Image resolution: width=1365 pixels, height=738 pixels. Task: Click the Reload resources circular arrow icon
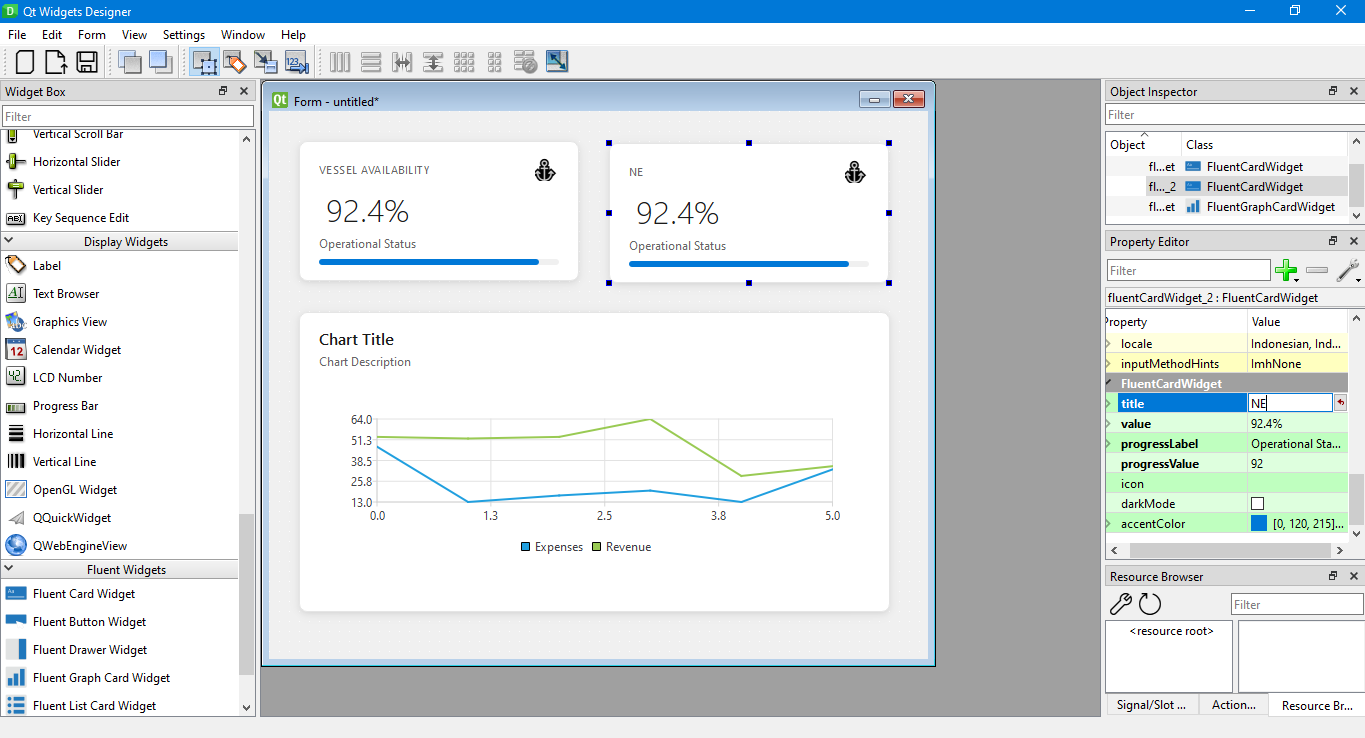(x=1150, y=604)
